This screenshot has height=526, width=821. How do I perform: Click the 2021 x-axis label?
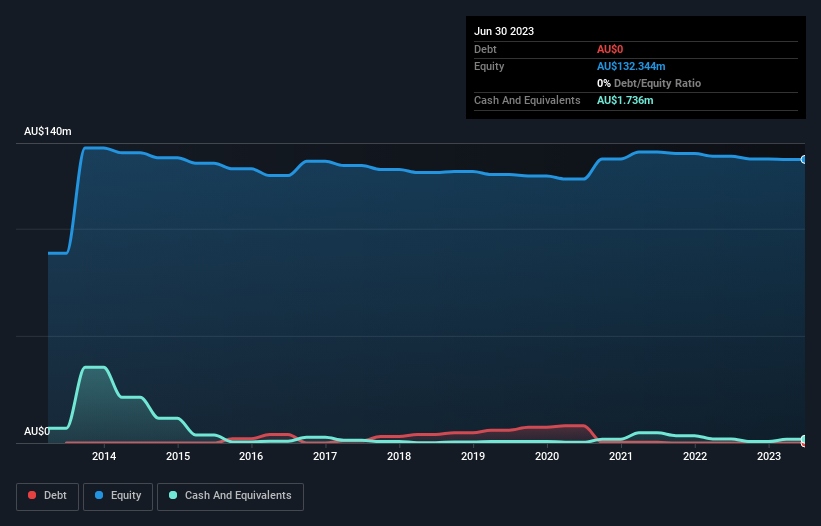point(620,456)
